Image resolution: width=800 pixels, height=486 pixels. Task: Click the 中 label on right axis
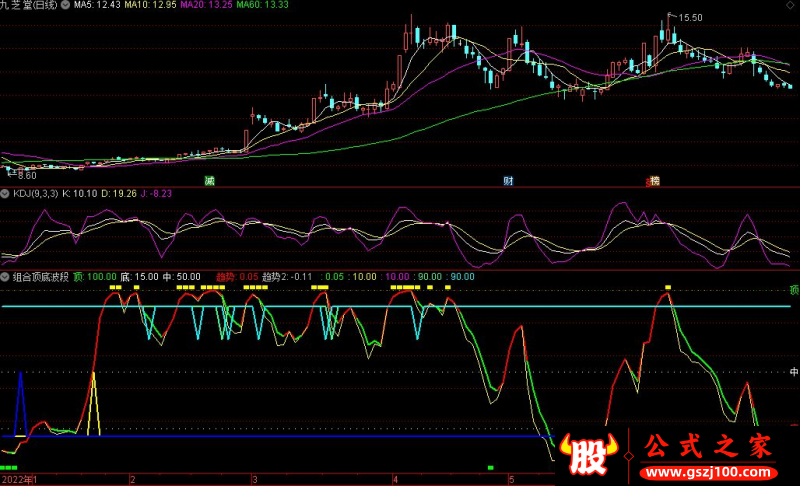[x=794, y=369]
